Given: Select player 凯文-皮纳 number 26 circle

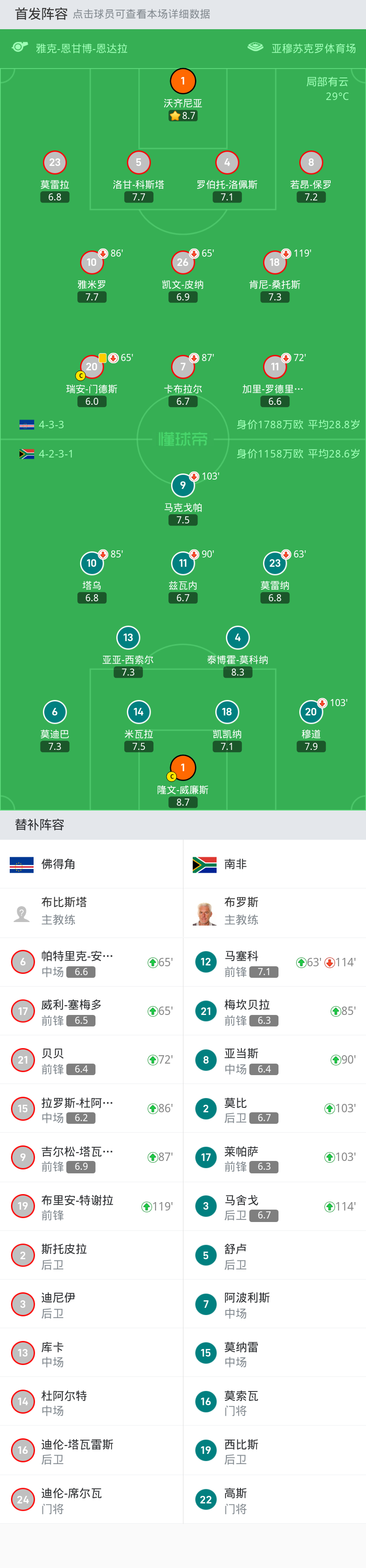Looking at the screenshot, I should point(183,262).
